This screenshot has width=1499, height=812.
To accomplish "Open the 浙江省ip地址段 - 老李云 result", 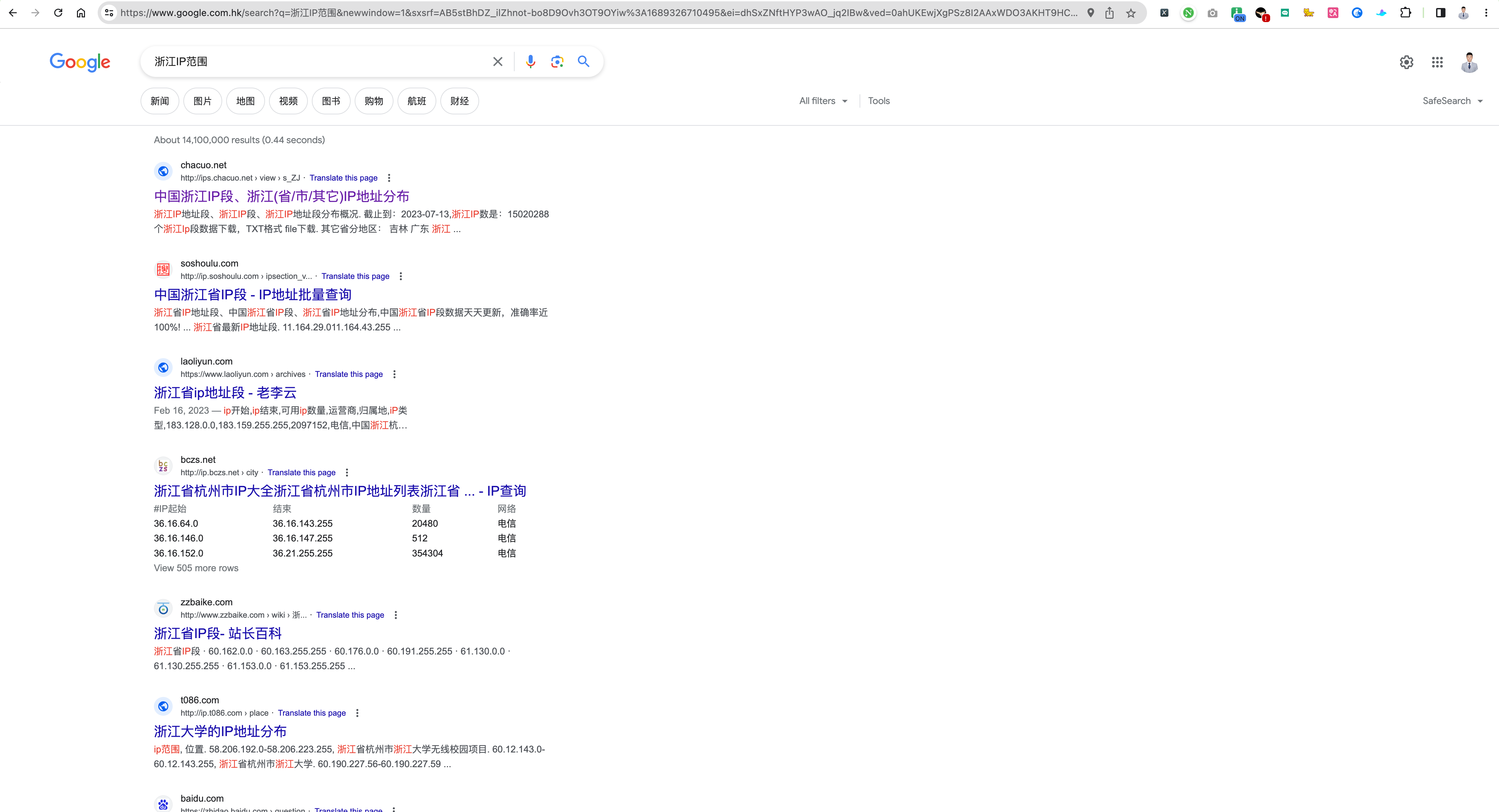I will (225, 393).
